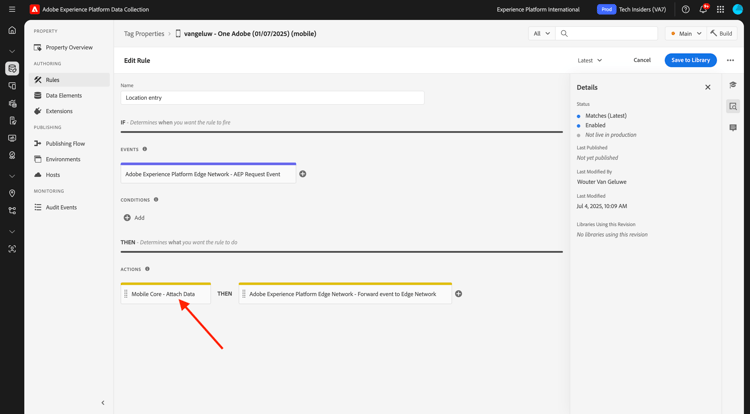This screenshot has height=414, width=750.
Task: Click Save to Library button
Action: click(690, 60)
